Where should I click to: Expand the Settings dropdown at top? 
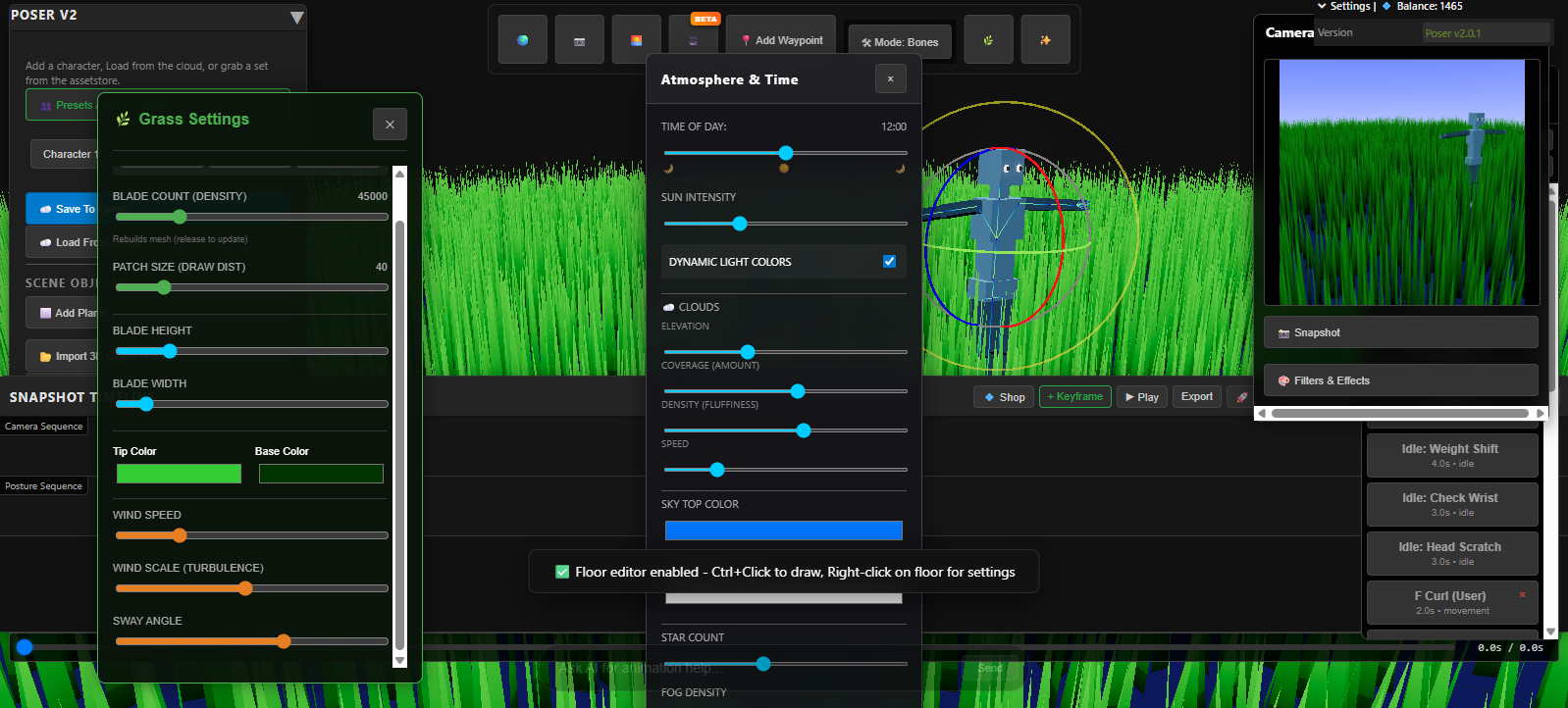[x=1345, y=6]
